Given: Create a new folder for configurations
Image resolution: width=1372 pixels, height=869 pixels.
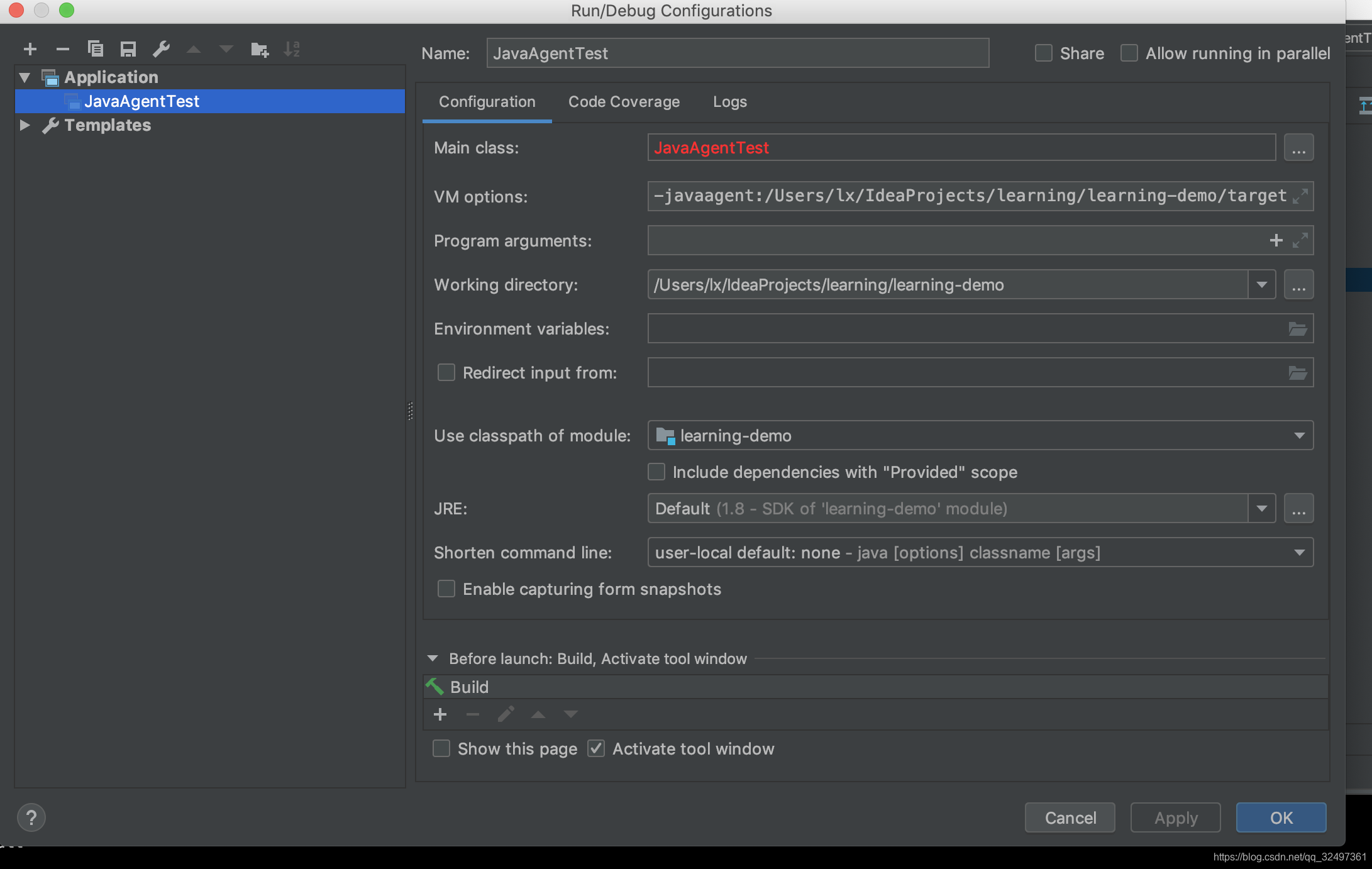Looking at the screenshot, I should [260, 49].
